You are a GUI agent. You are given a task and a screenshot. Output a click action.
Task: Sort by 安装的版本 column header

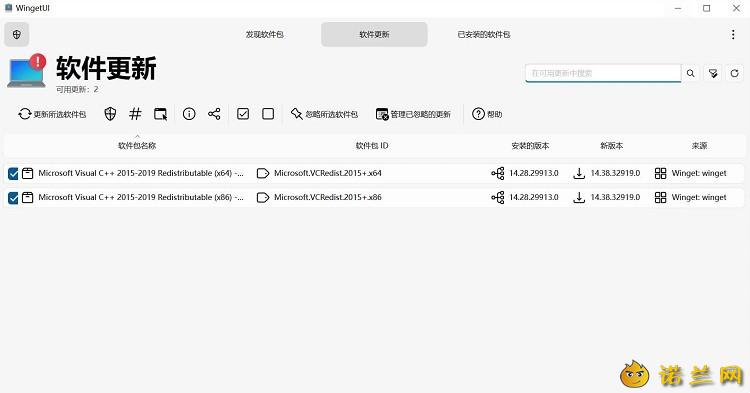tap(530, 146)
